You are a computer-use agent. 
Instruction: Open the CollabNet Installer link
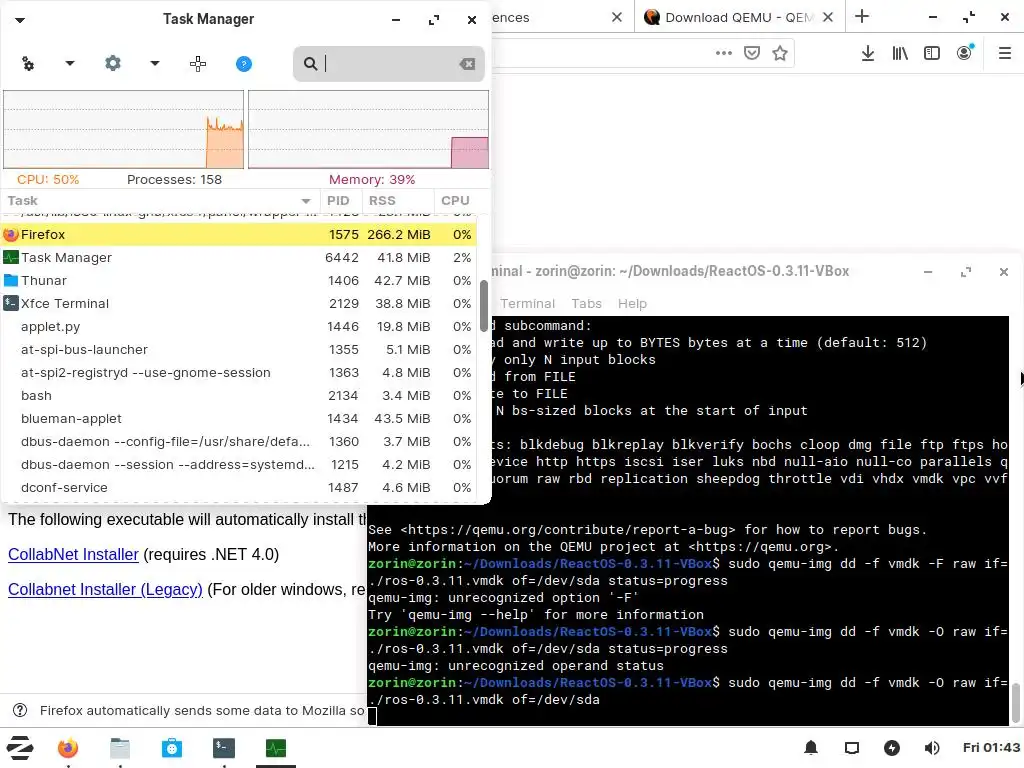[x=73, y=554]
